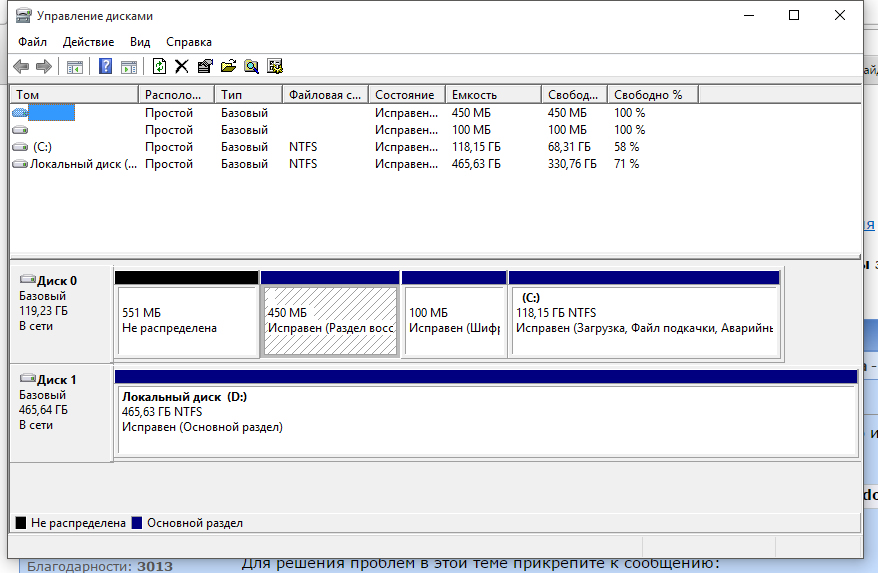Minimize the Управление дисками window

pos(749,16)
